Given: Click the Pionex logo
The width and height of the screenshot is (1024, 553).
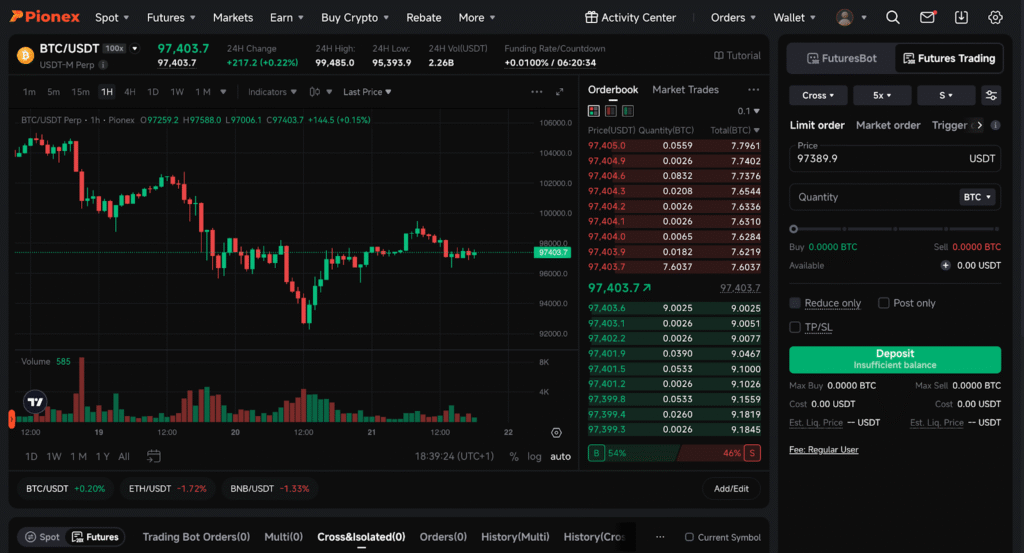Looking at the screenshot, I should point(44,17).
